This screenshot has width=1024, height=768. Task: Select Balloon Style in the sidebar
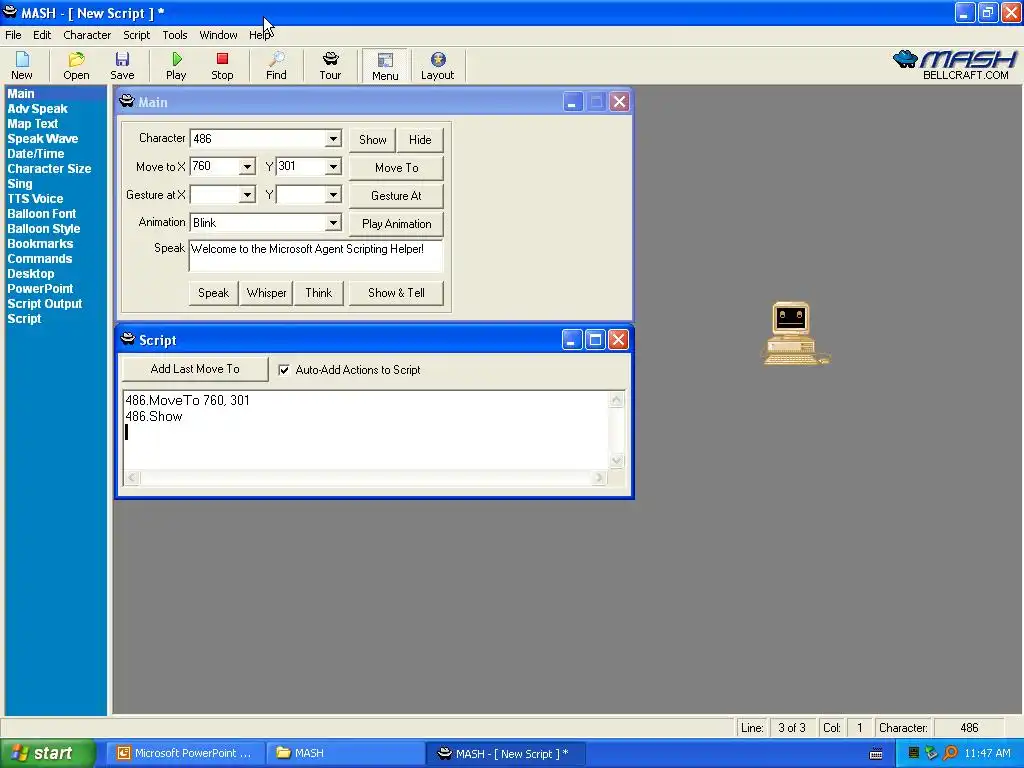coord(44,229)
